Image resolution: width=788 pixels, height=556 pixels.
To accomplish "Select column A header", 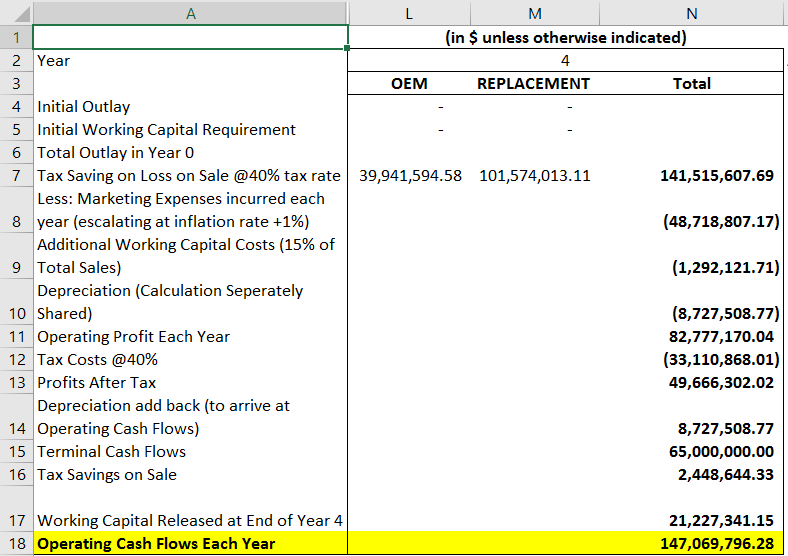I will pyautogui.click(x=190, y=12).
